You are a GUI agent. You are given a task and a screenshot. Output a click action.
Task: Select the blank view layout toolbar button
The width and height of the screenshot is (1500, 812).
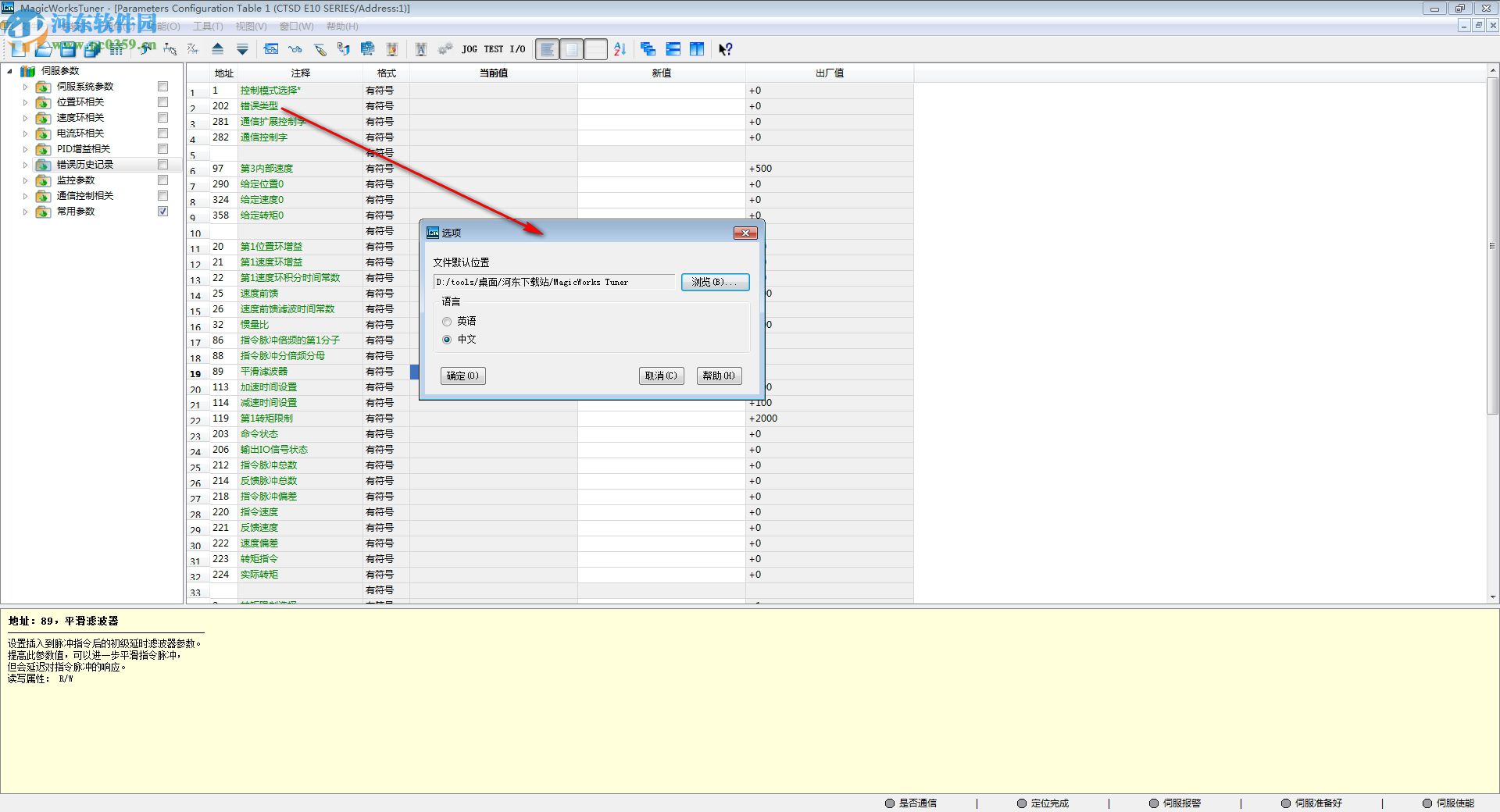(x=595, y=49)
